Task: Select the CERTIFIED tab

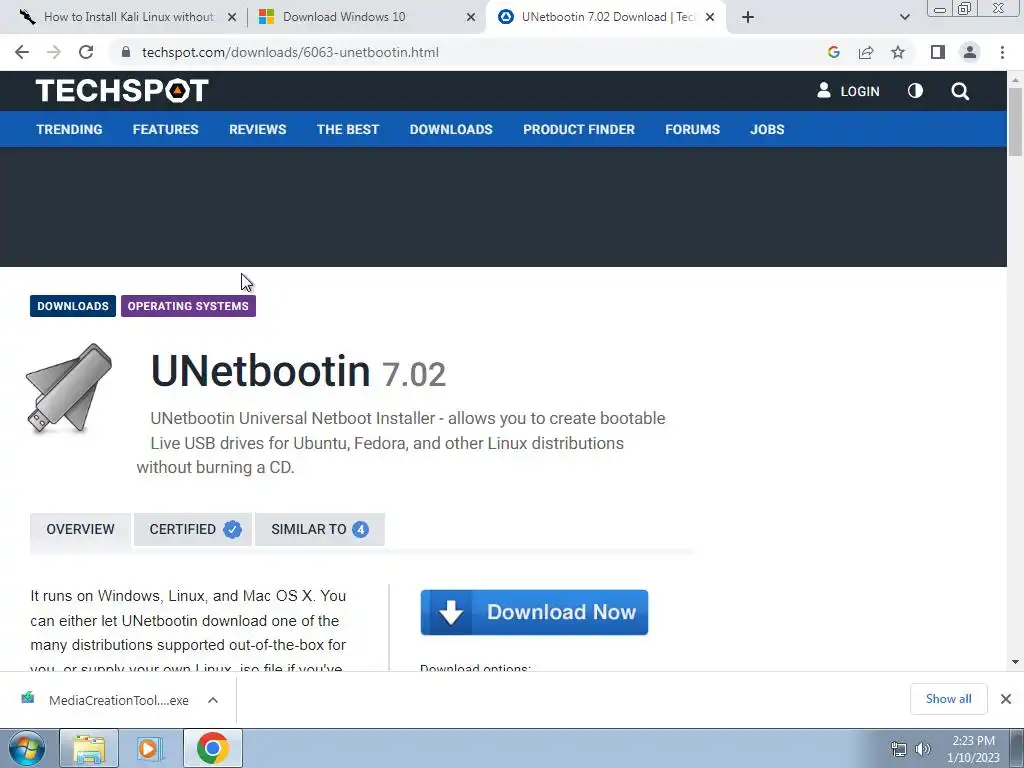Action: 193,530
